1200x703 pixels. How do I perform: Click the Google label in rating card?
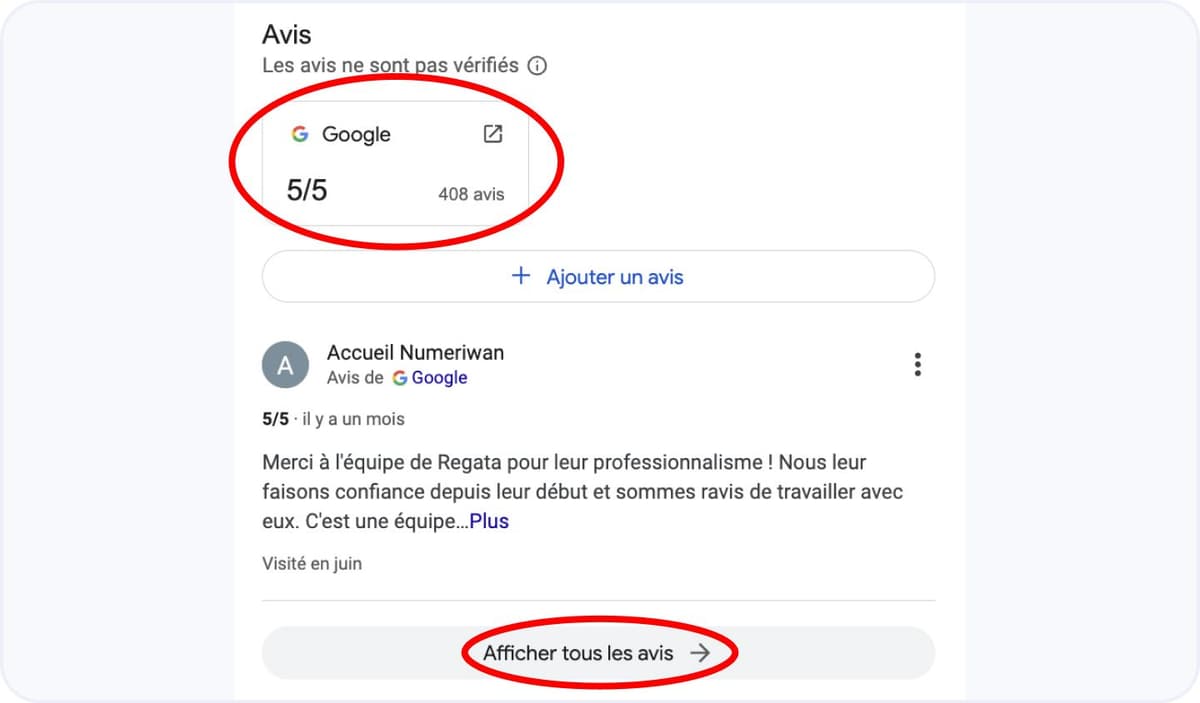[x=356, y=134]
